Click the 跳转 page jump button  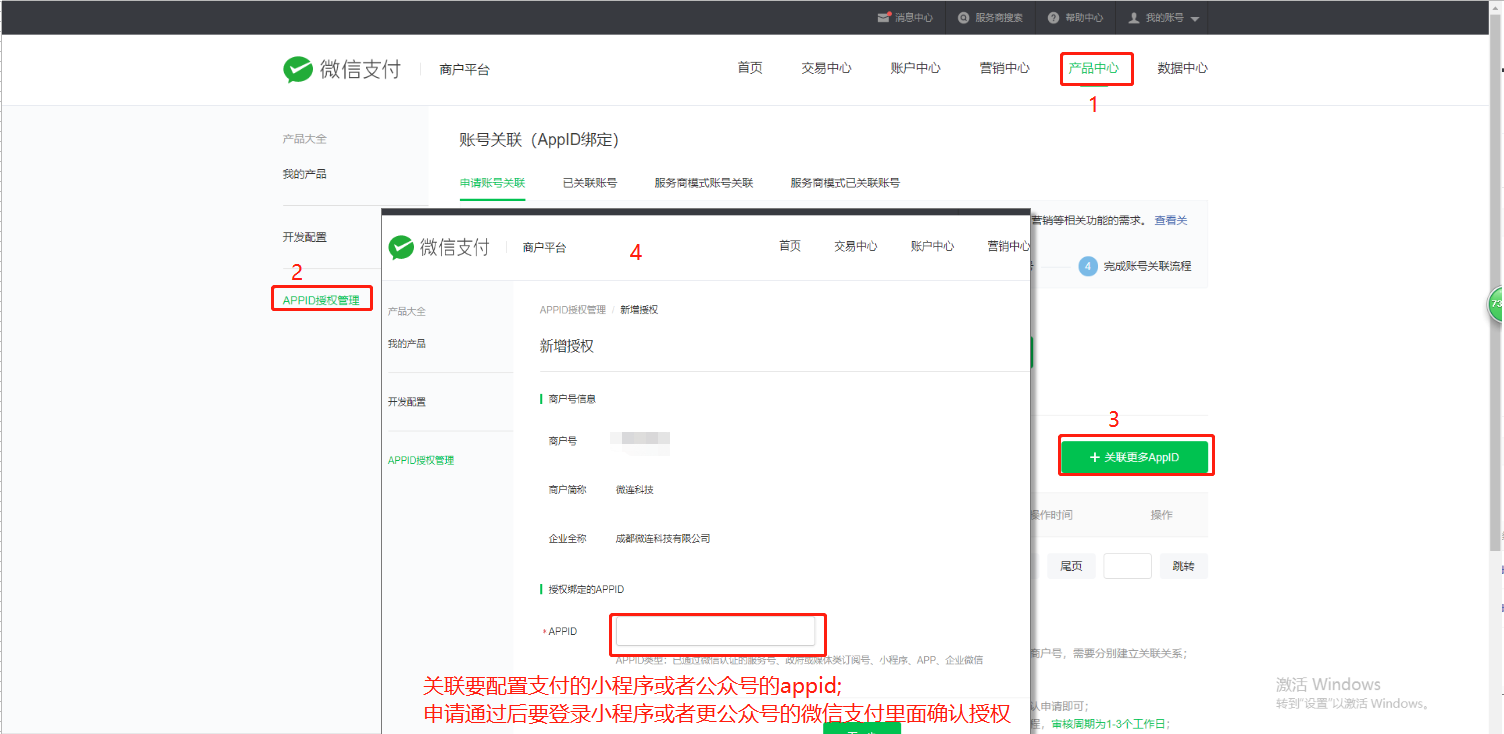coord(1183,566)
